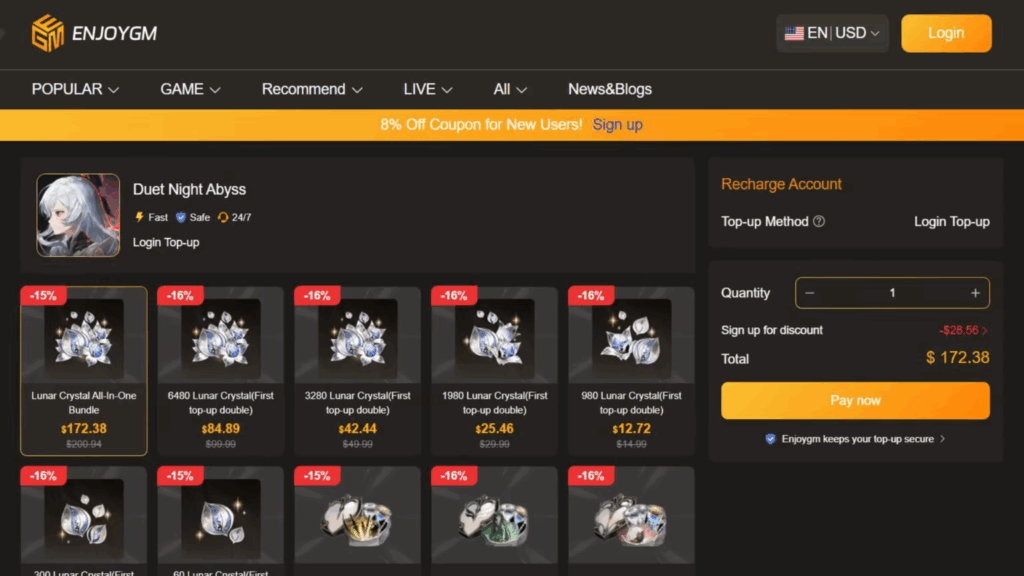Open the EN | USD currency dropdown

(832, 33)
